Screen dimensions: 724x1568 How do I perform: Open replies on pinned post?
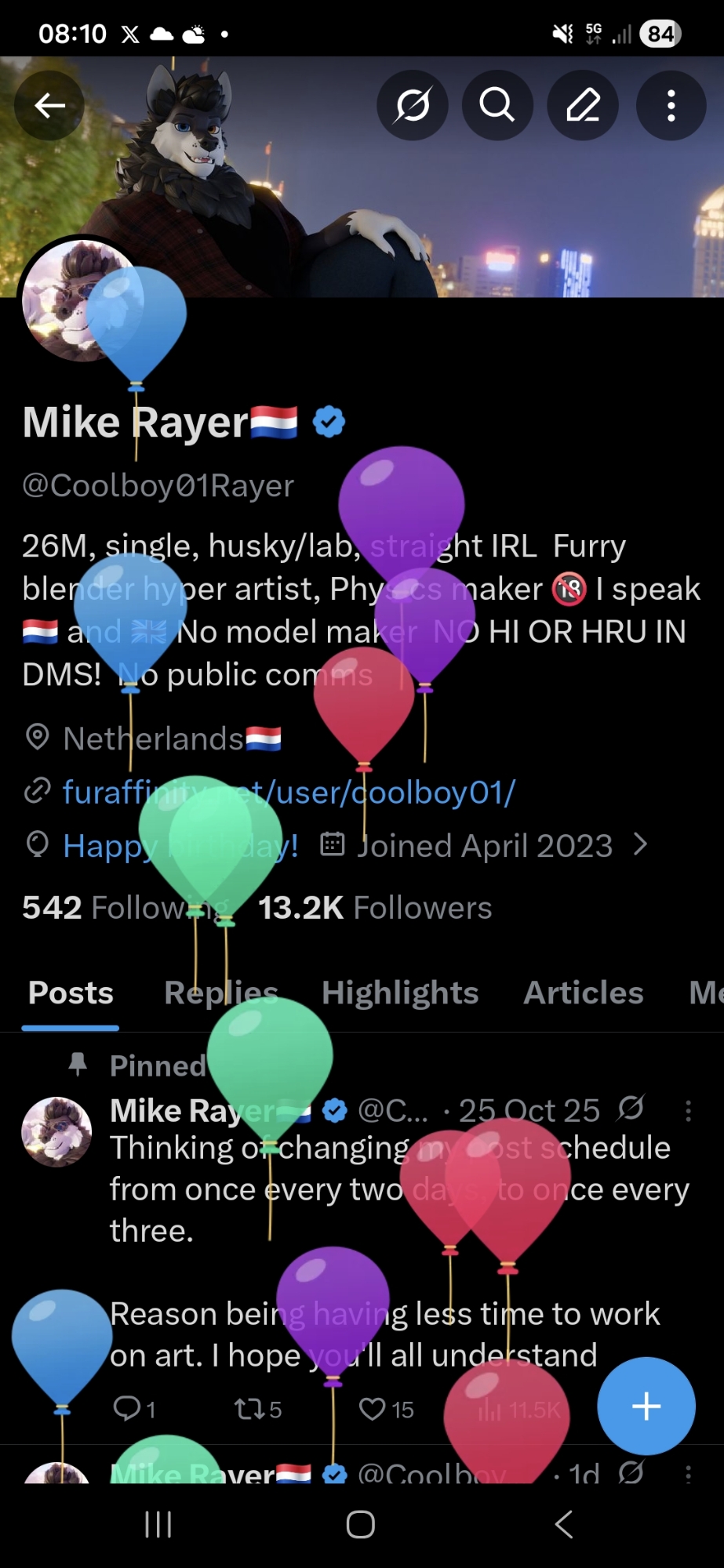(x=126, y=1409)
